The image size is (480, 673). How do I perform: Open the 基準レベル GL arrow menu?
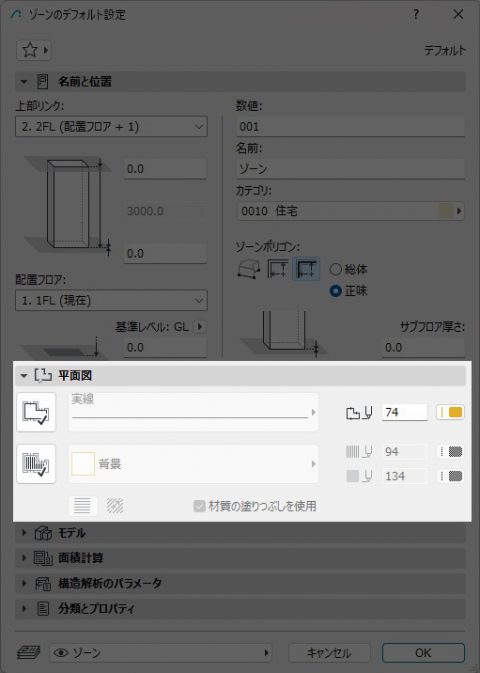(x=199, y=327)
